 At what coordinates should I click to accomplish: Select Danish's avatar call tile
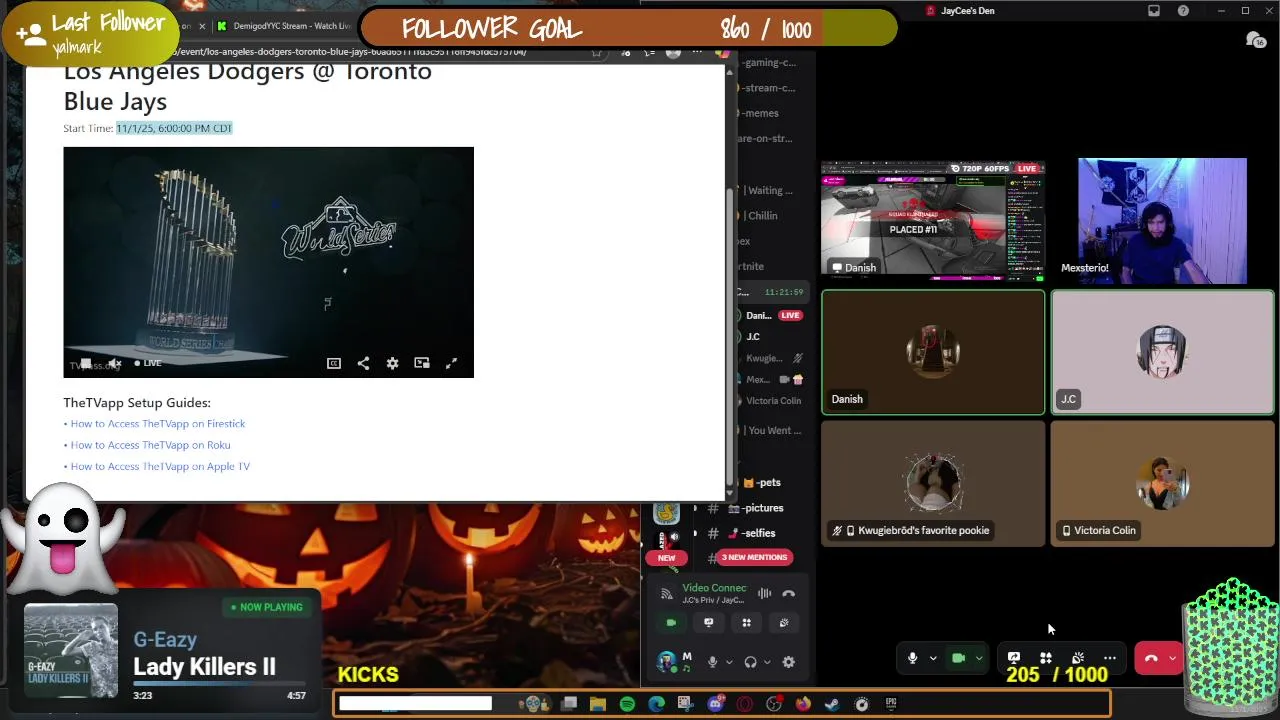coord(933,352)
